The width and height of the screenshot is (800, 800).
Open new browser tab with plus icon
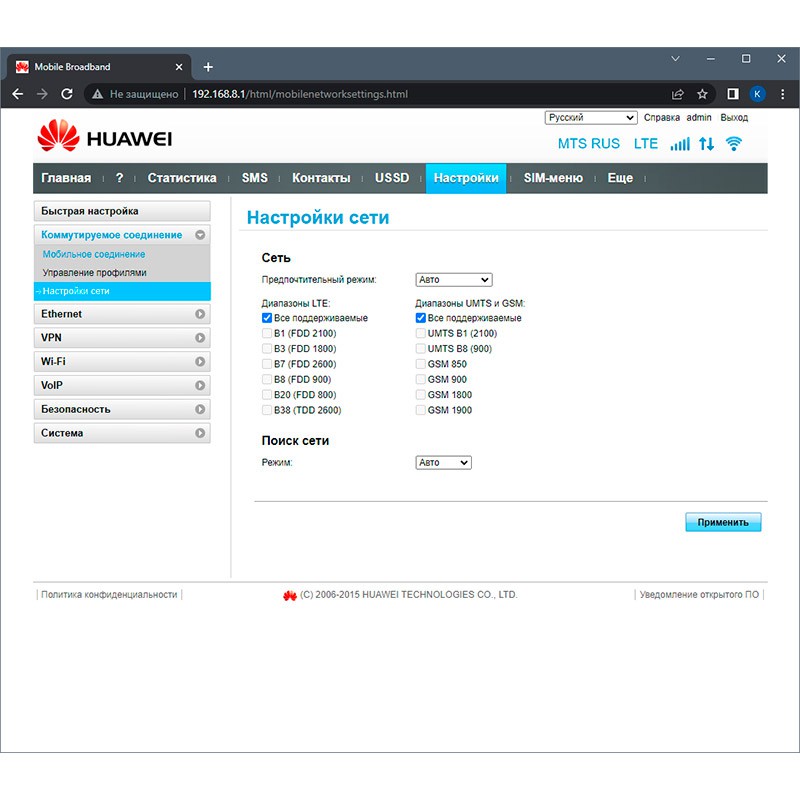(208, 67)
